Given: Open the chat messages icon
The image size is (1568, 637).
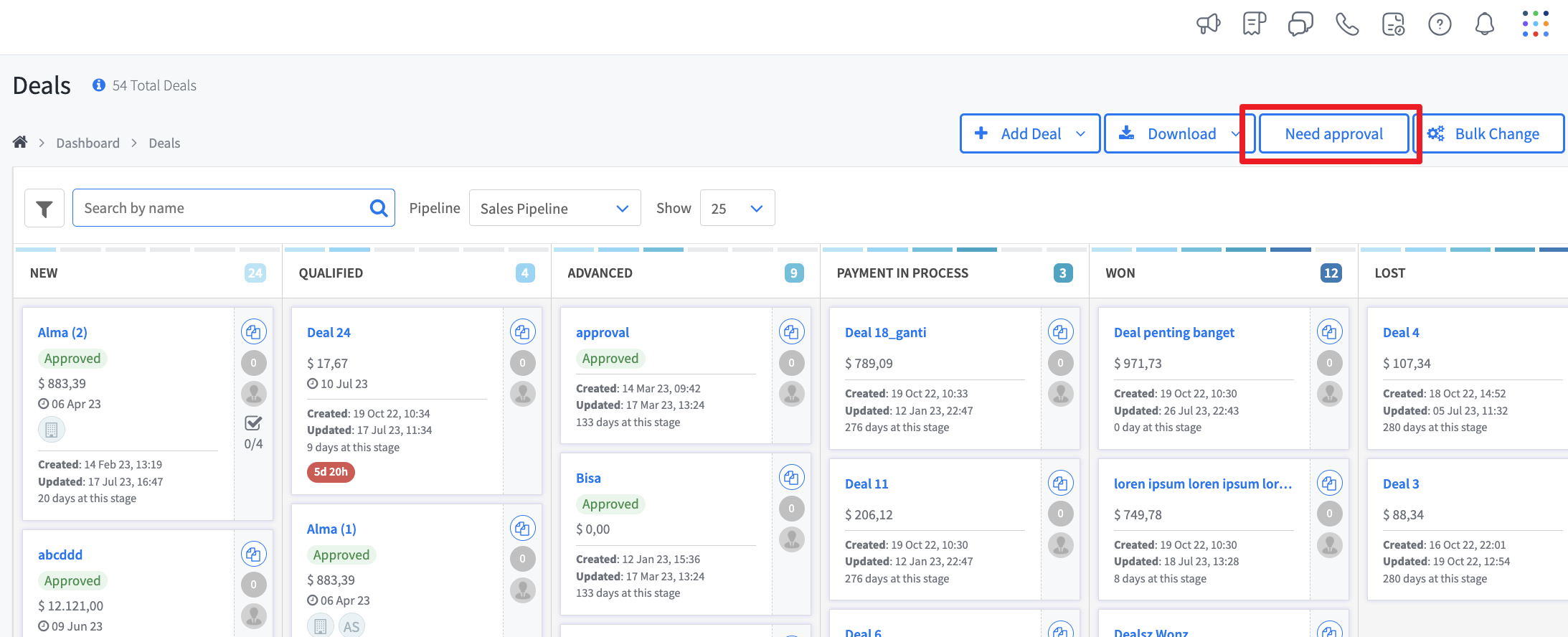Looking at the screenshot, I should [1300, 24].
